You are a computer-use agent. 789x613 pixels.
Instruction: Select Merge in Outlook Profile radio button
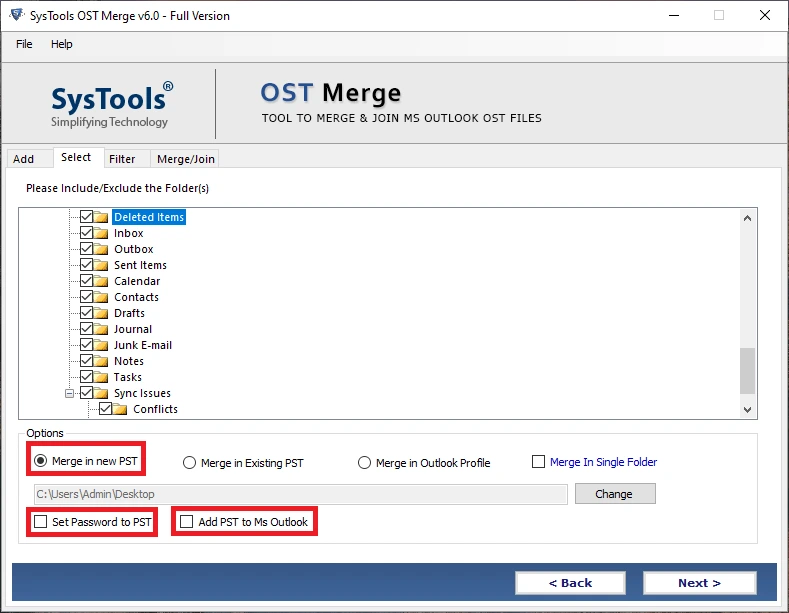[364, 463]
